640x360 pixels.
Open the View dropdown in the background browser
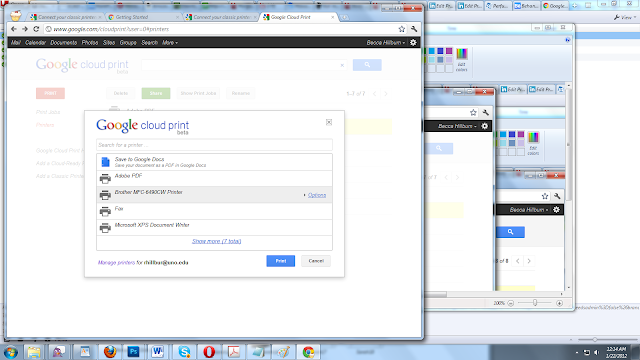[x=625, y=17]
